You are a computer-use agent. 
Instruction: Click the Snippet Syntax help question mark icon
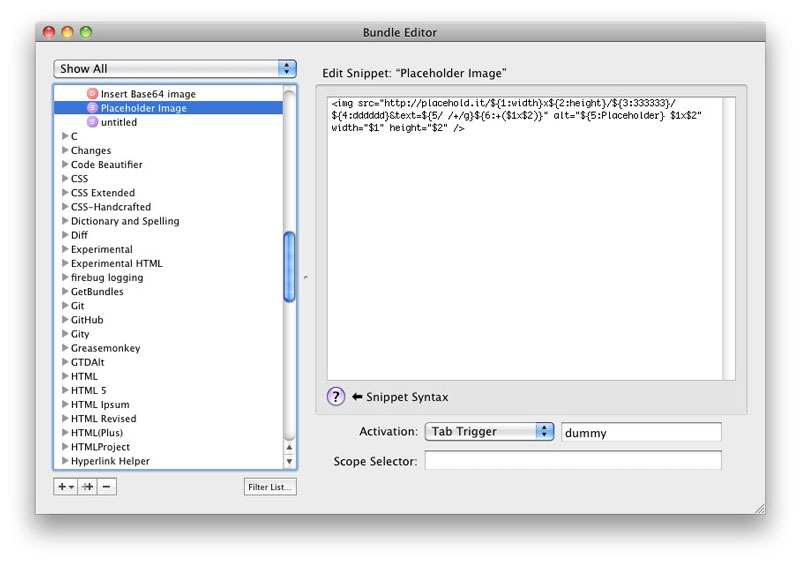click(x=336, y=396)
